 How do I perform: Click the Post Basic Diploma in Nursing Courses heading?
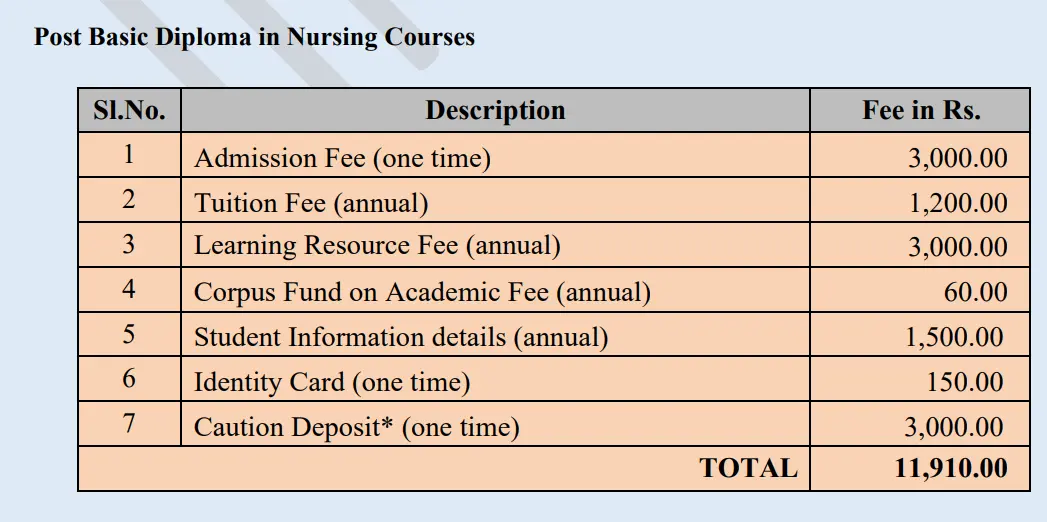click(254, 38)
